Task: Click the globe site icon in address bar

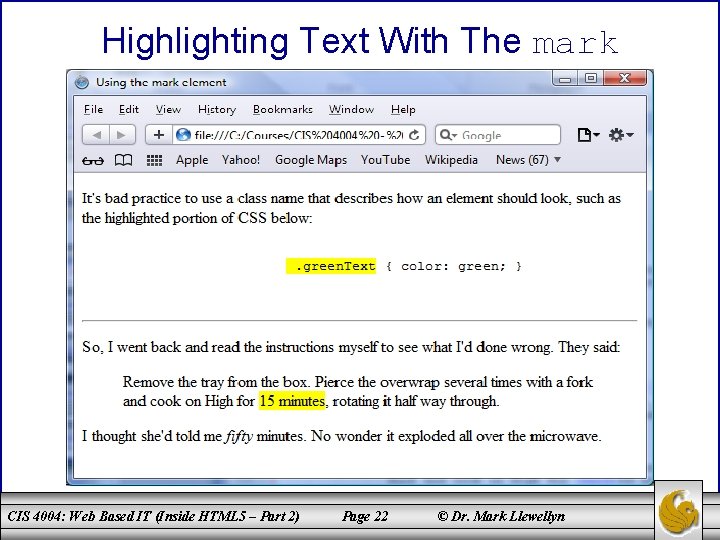Action: pyautogui.click(x=183, y=135)
